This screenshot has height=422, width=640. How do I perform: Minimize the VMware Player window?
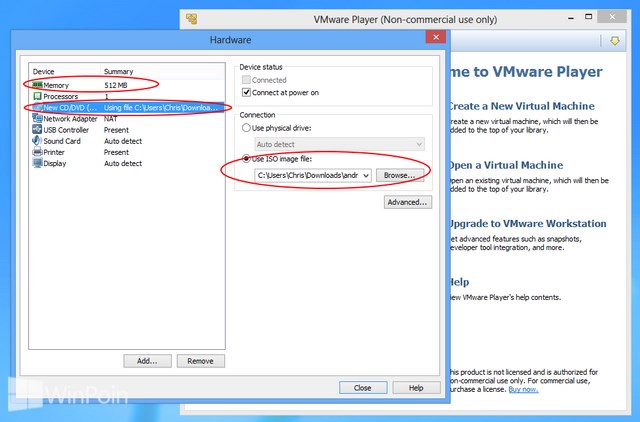tap(571, 18)
